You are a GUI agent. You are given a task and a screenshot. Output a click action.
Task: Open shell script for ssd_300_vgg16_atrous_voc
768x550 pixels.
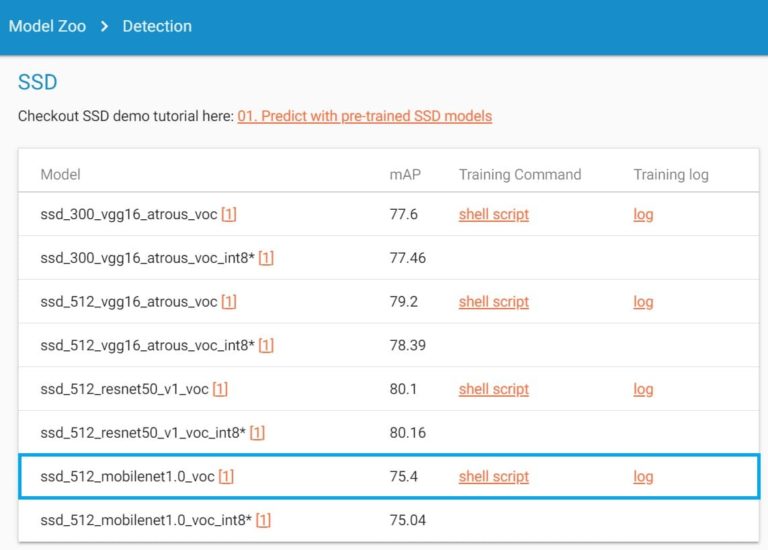(493, 214)
